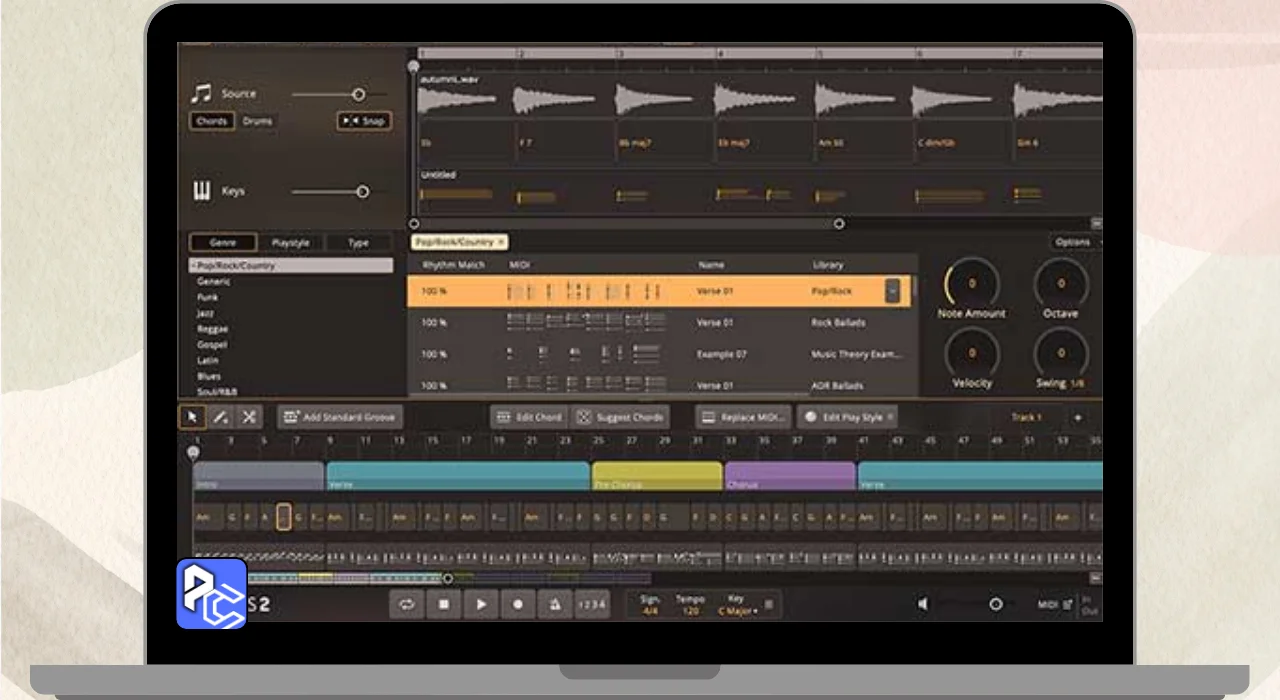Open the Options dropdown menu
1280x700 pixels.
1074,242
